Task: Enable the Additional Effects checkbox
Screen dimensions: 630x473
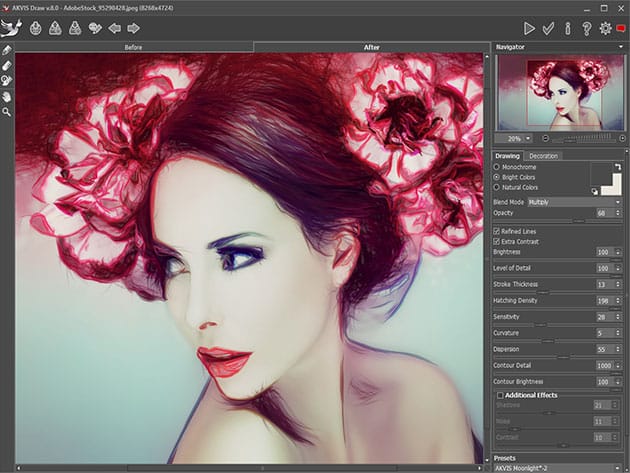Action: (x=500, y=395)
